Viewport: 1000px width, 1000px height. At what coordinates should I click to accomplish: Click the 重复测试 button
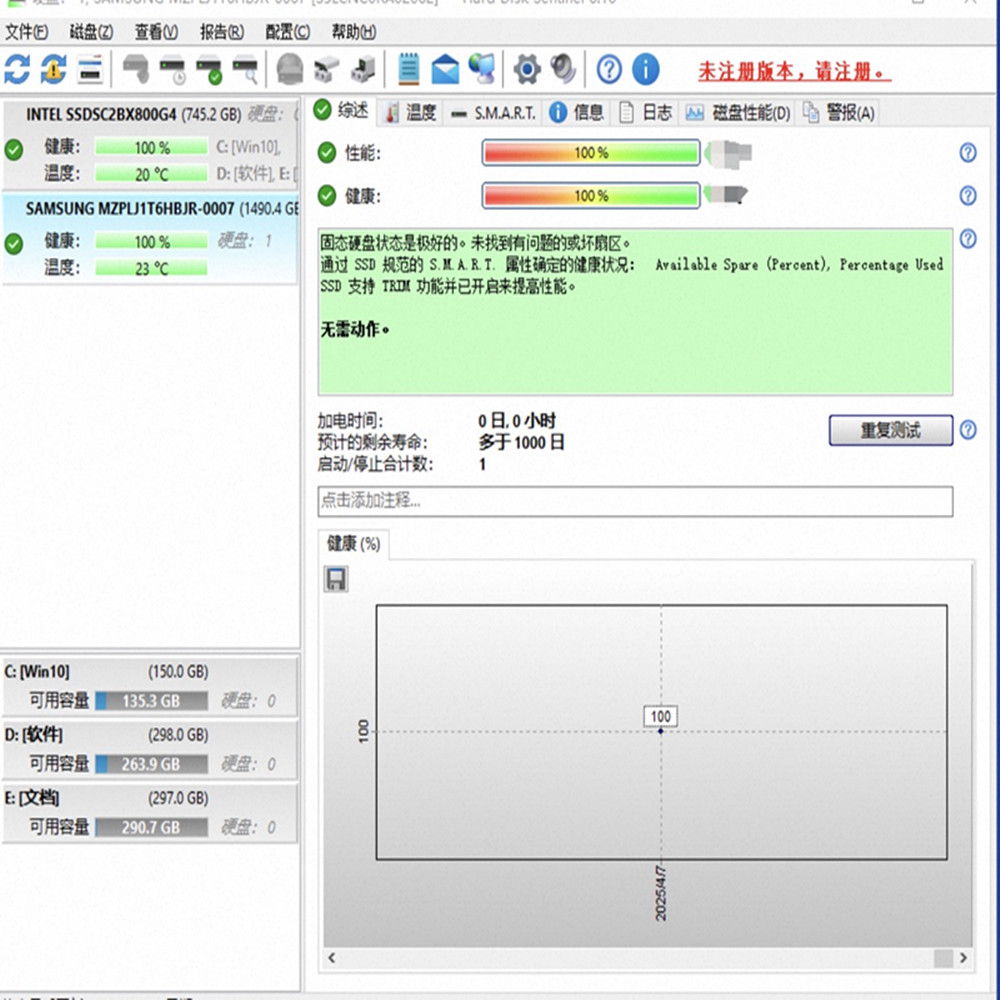[x=890, y=431]
